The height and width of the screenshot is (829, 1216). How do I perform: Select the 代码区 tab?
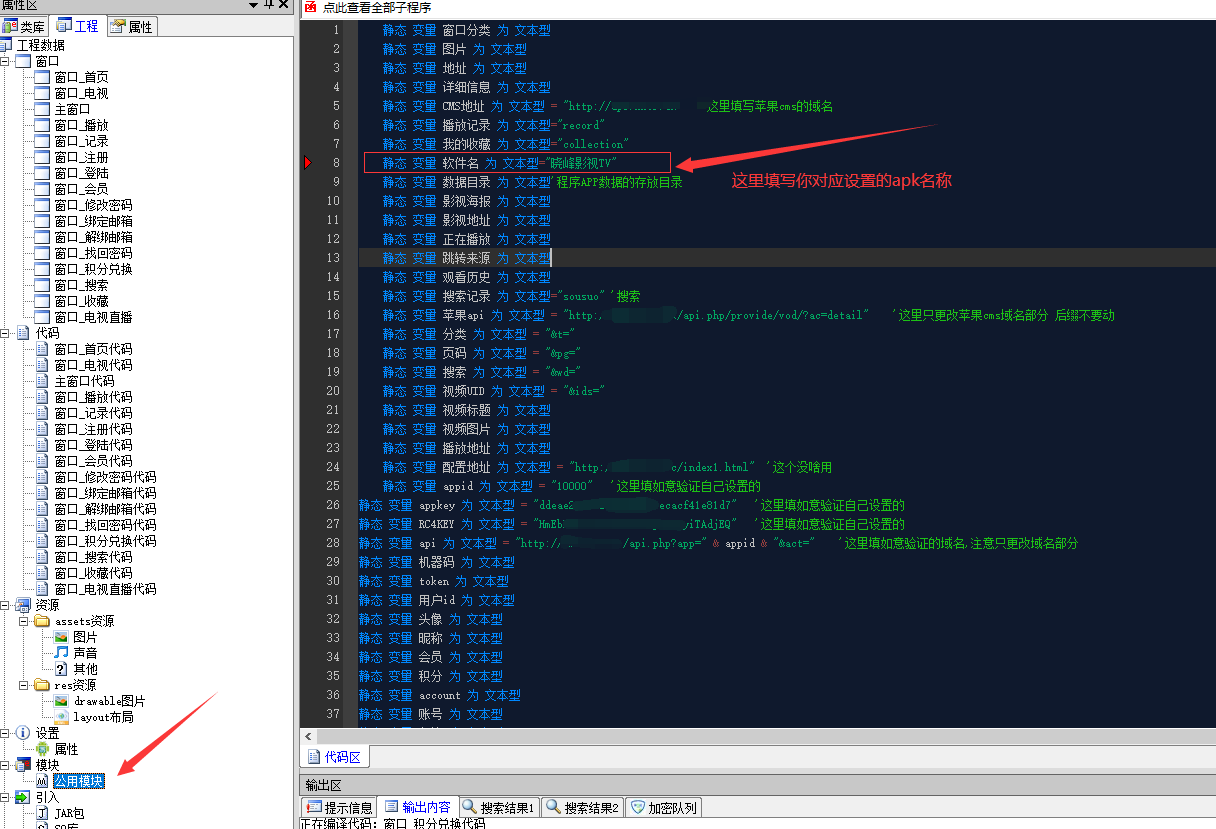[x=335, y=757]
